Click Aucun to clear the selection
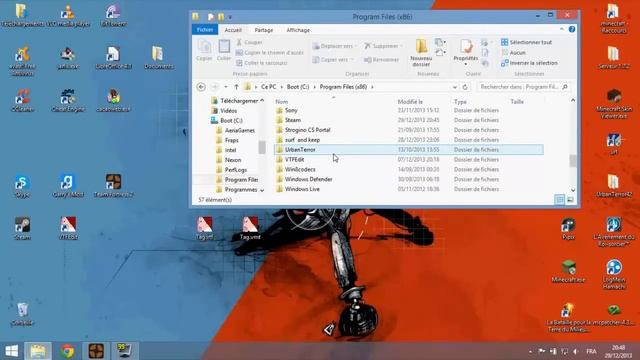Image resolution: width=640 pixels, height=360 pixels. [x=513, y=53]
